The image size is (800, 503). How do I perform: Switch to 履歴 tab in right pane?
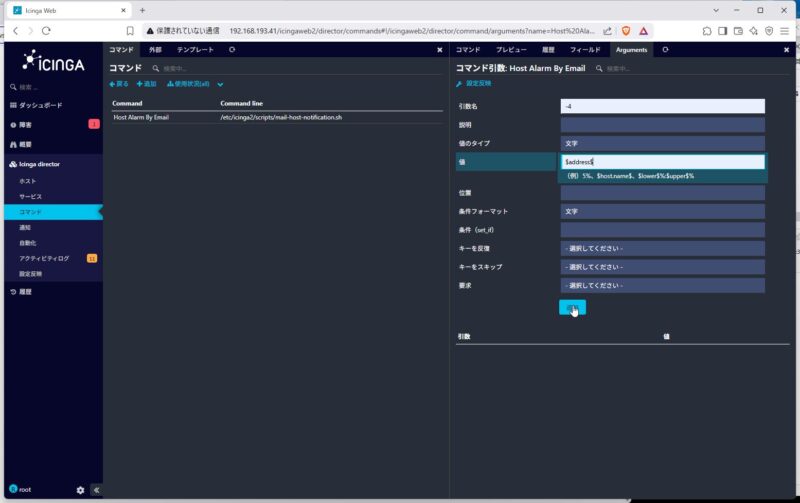[x=548, y=49]
